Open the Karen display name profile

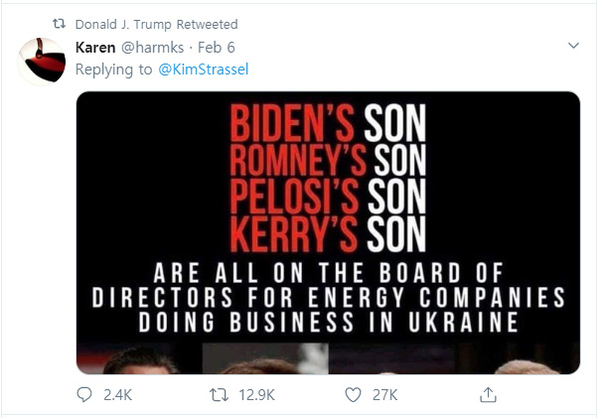[x=95, y=48]
